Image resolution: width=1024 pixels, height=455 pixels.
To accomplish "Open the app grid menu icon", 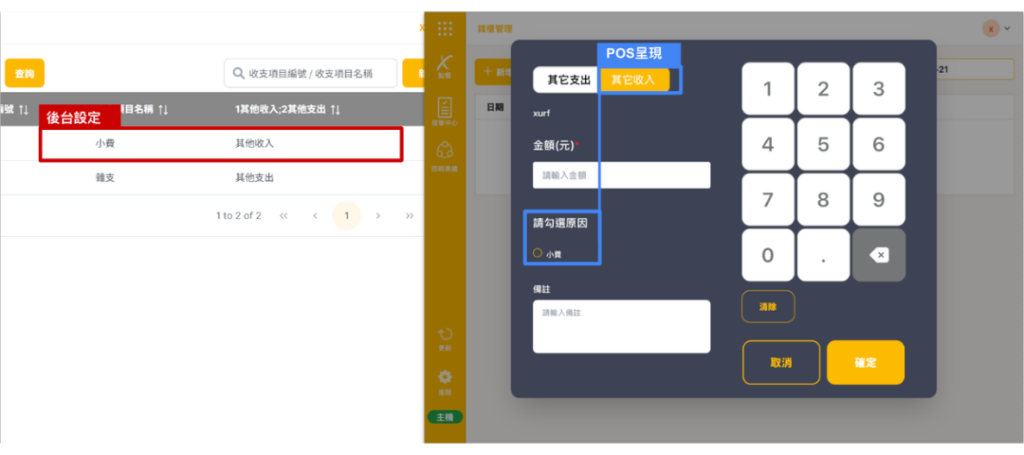I will pos(445,29).
